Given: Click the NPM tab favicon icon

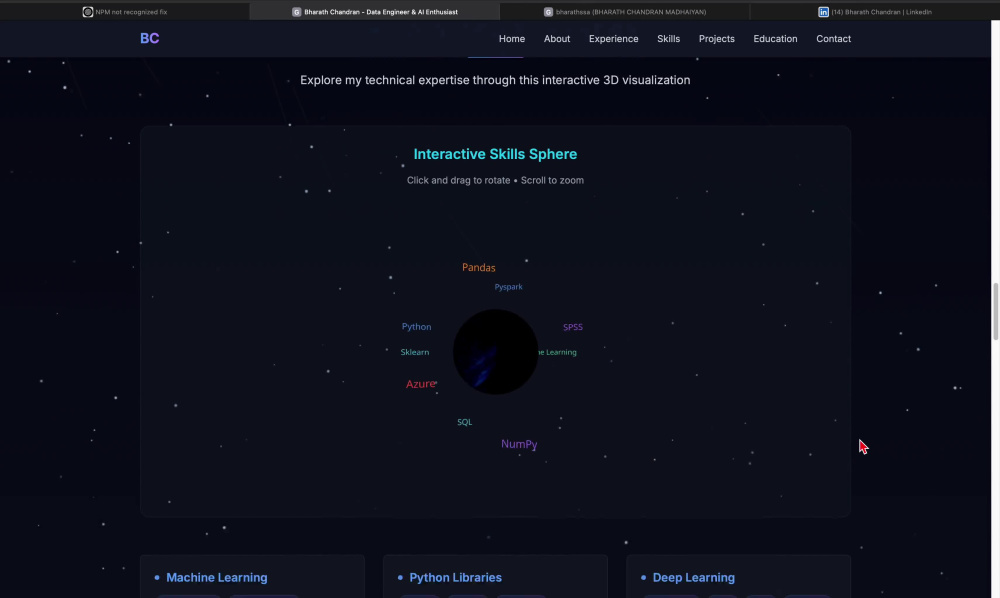Looking at the screenshot, I should pyautogui.click(x=88, y=11).
